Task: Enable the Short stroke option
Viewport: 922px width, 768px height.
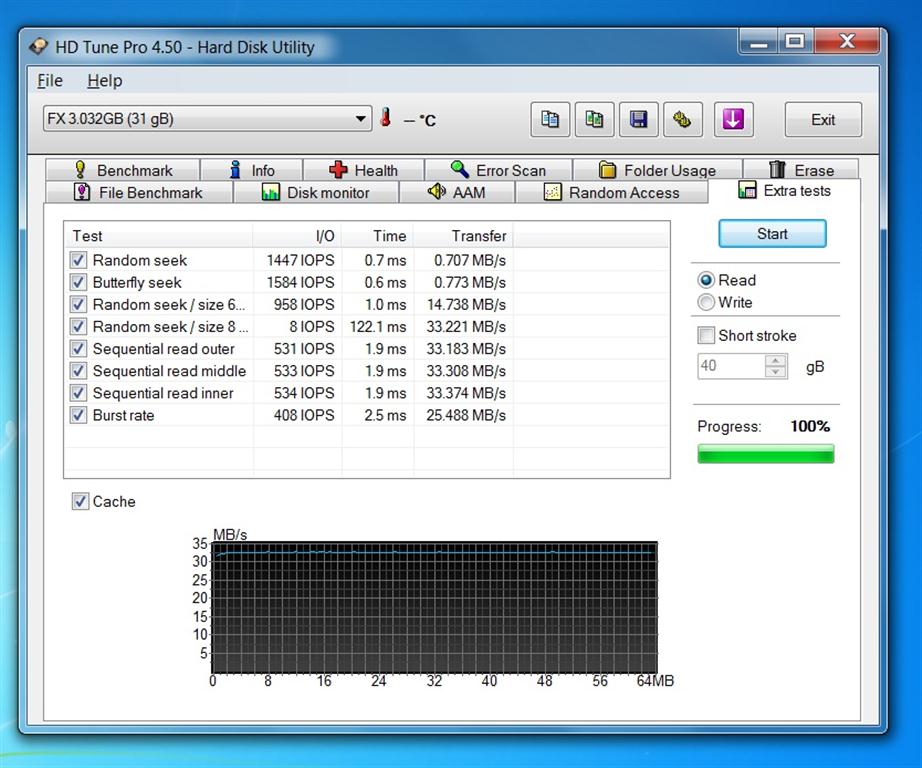Action: point(706,336)
